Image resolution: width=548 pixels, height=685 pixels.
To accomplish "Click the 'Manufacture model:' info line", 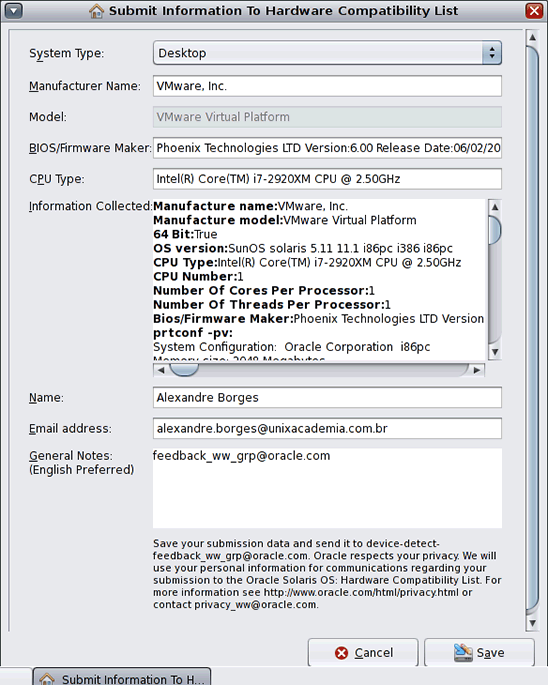I will point(284,220).
